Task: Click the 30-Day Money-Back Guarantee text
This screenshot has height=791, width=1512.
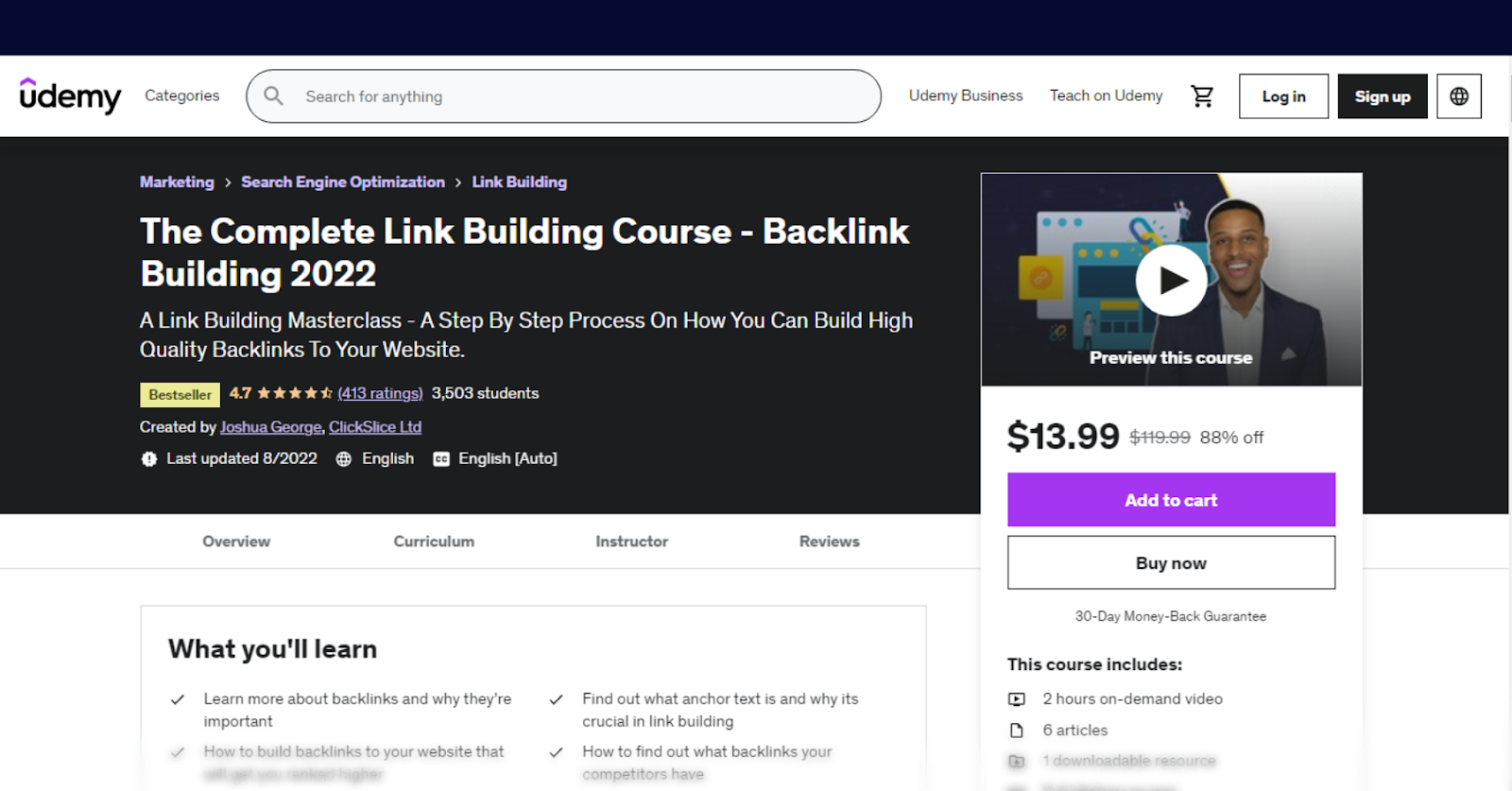Action: click(x=1171, y=616)
